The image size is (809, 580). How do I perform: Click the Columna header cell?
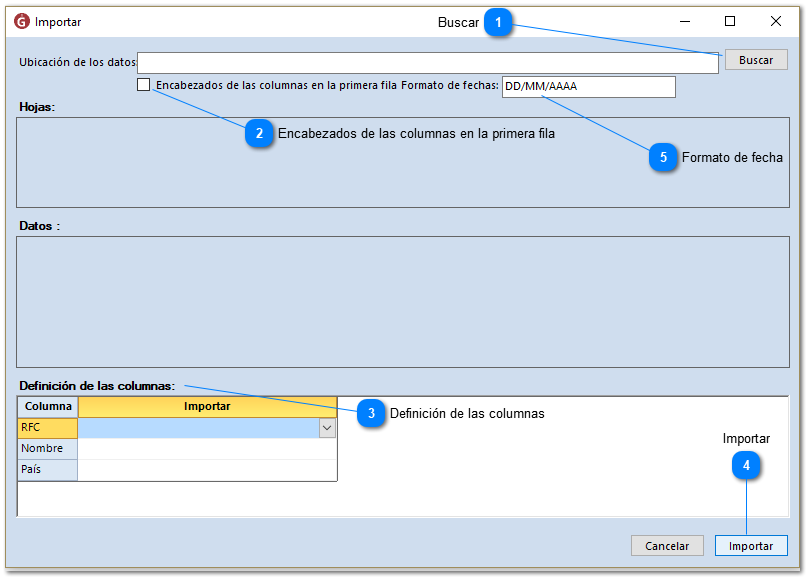48,407
